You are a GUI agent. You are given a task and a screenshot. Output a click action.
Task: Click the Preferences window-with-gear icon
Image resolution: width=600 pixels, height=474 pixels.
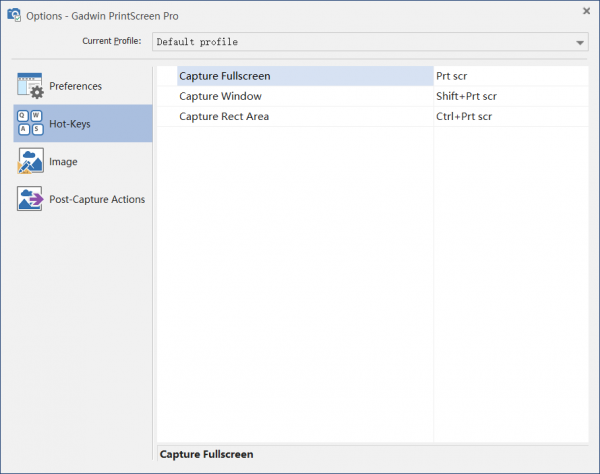[30, 85]
